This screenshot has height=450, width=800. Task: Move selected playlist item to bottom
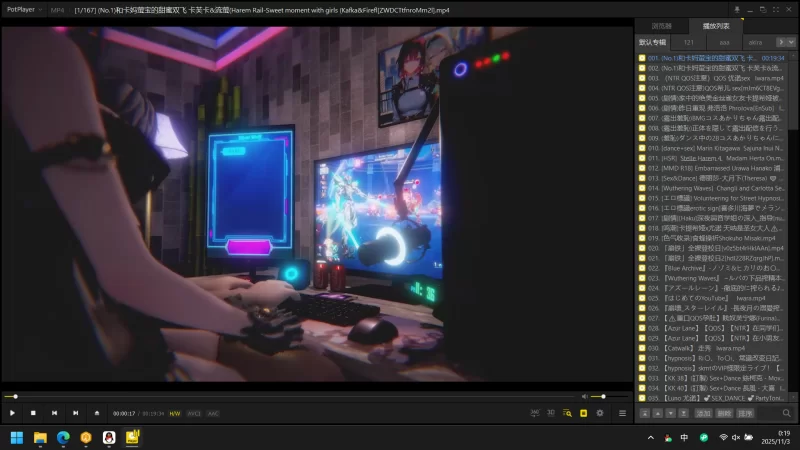[x=683, y=413]
